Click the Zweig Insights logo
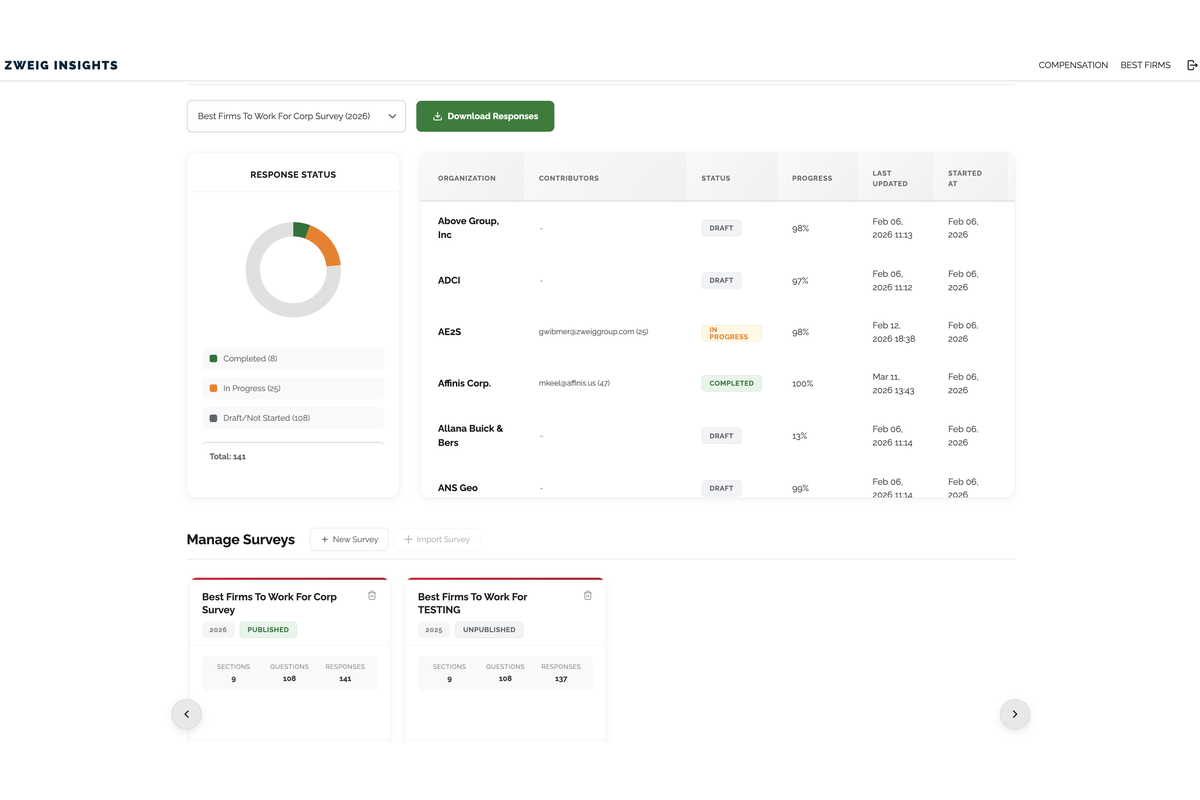This screenshot has height=800, width=1200. [x=61, y=65]
